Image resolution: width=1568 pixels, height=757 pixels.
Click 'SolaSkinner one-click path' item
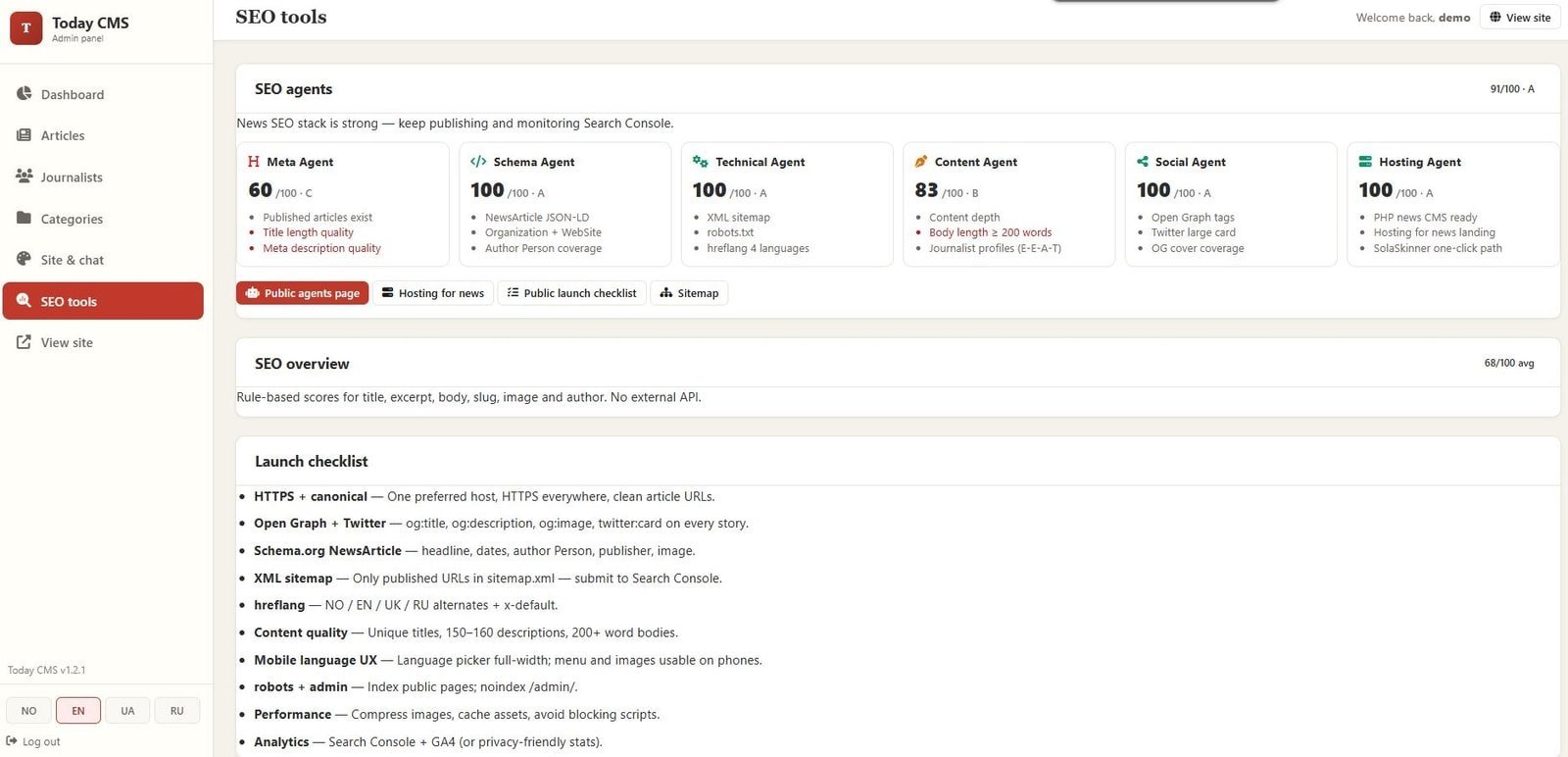pyautogui.click(x=1438, y=248)
